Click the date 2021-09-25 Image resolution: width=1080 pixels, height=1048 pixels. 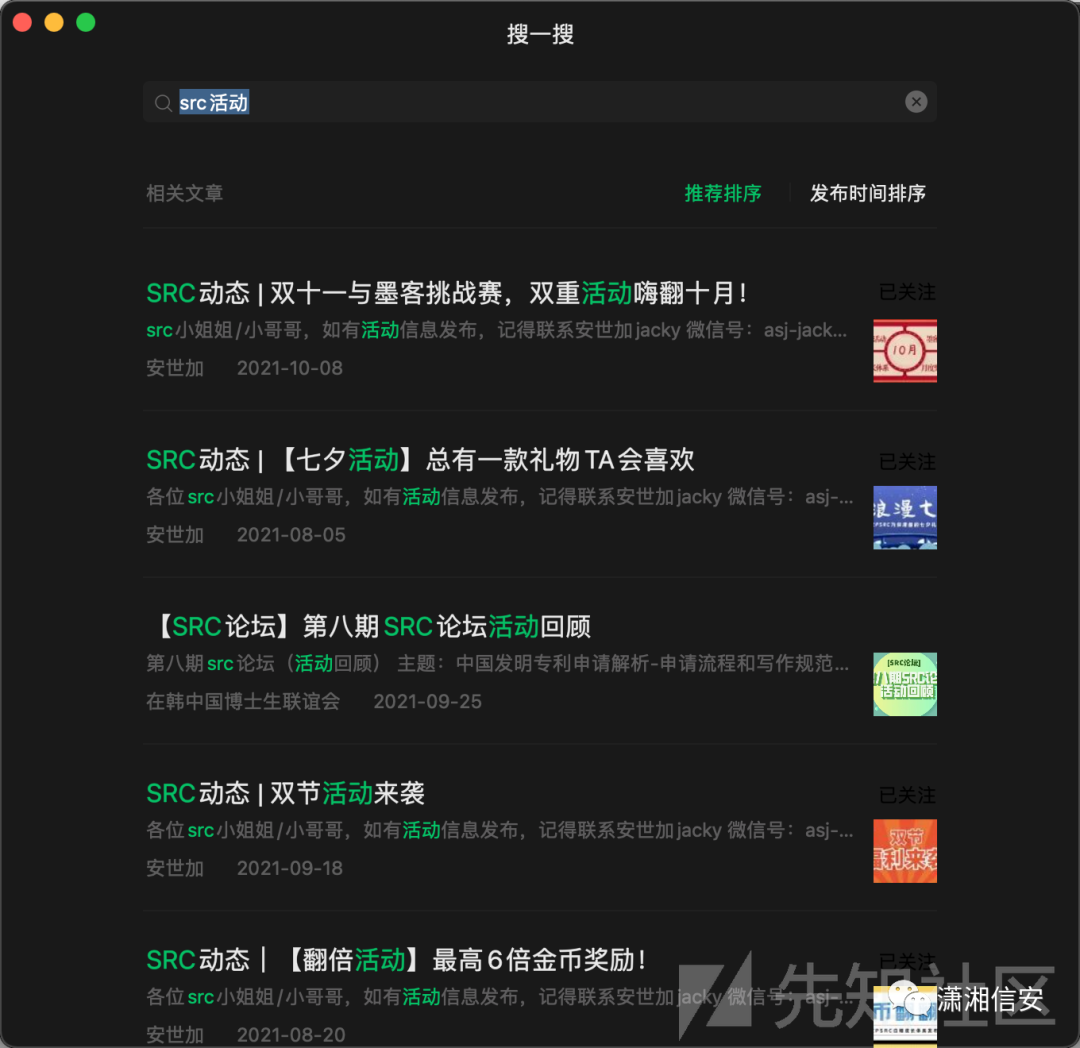(x=427, y=702)
